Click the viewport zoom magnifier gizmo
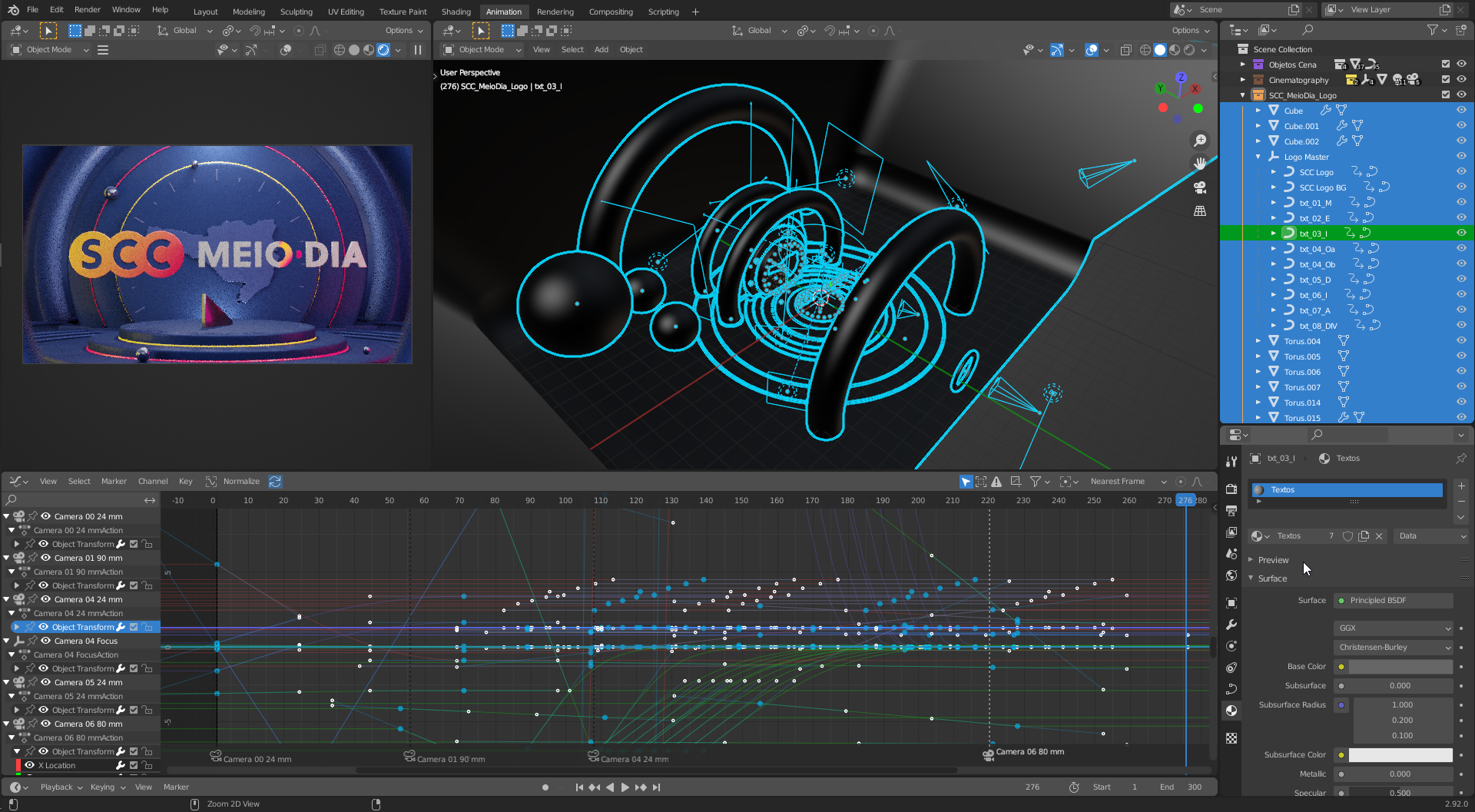The width and height of the screenshot is (1475, 812). pyautogui.click(x=1199, y=141)
